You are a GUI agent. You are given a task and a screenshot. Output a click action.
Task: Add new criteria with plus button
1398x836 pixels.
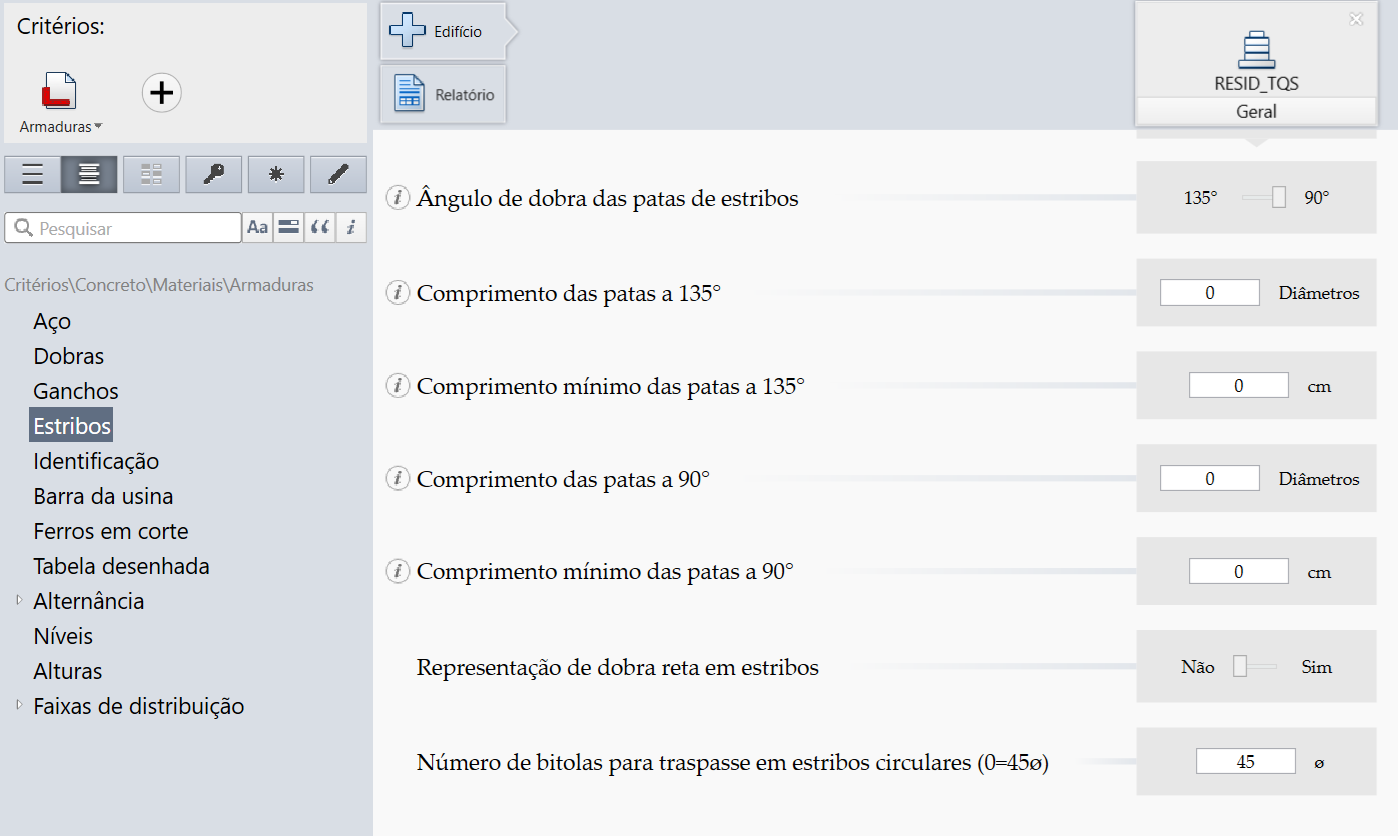(161, 94)
